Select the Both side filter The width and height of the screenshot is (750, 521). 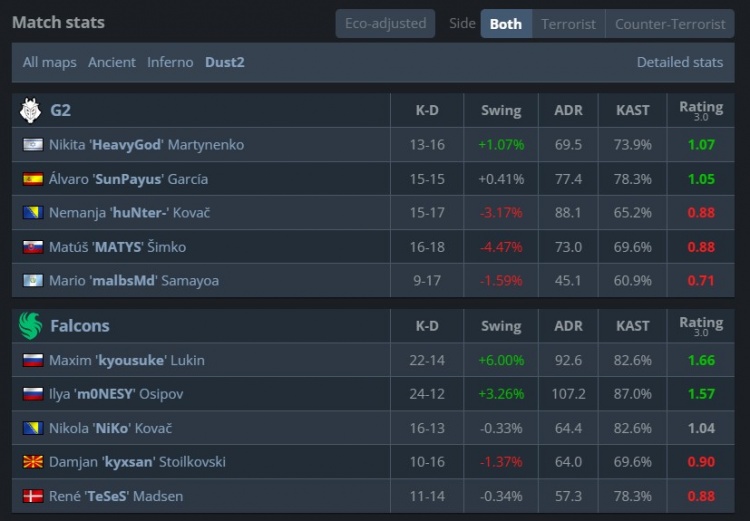[x=505, y=24]
